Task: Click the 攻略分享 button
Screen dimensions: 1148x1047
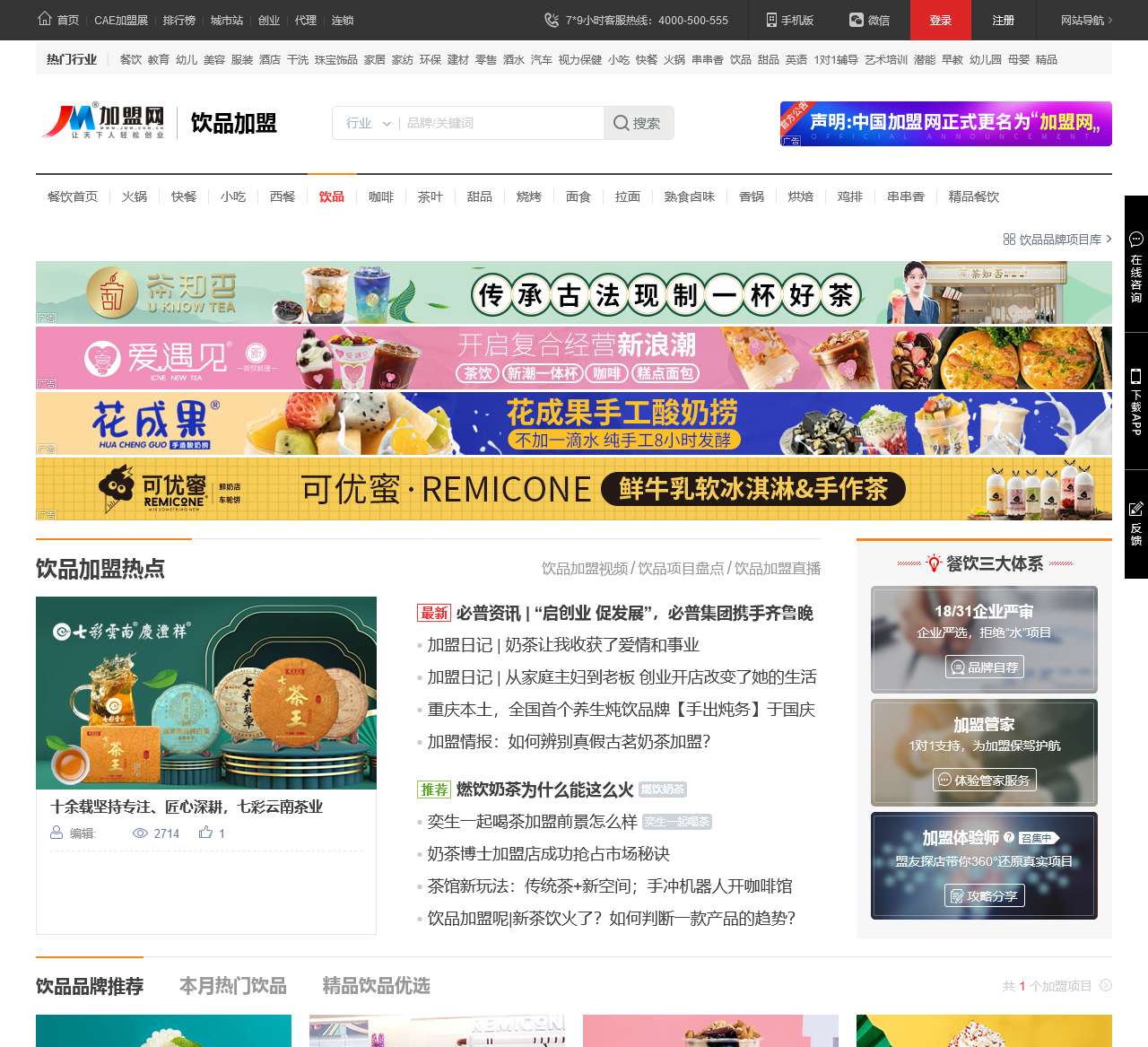Action: (x=985, y=895)
